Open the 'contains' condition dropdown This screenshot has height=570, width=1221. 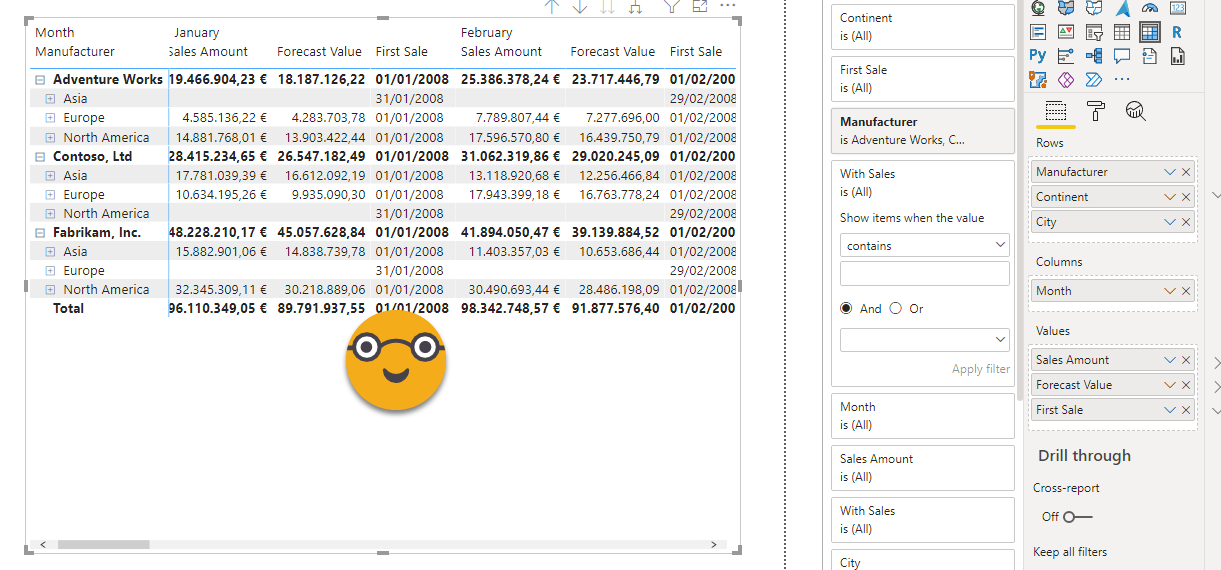pos(925,245)
